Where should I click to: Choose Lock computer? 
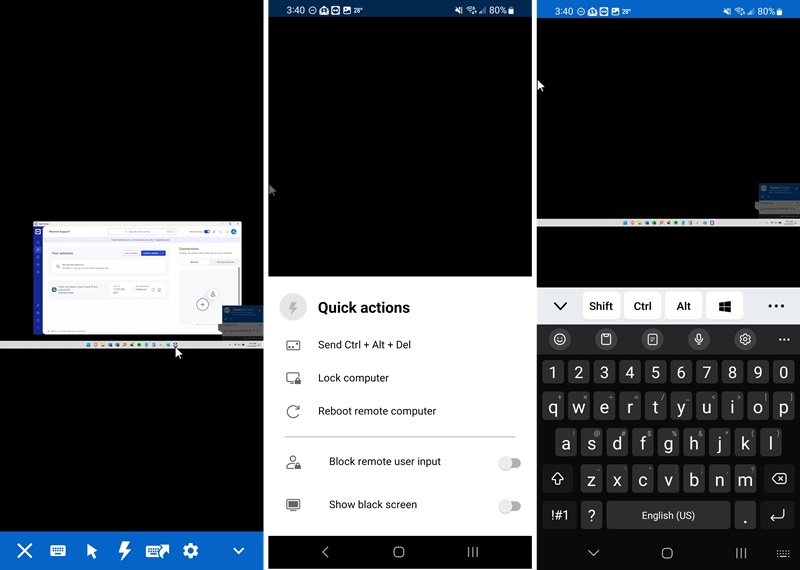click(400, 378)
